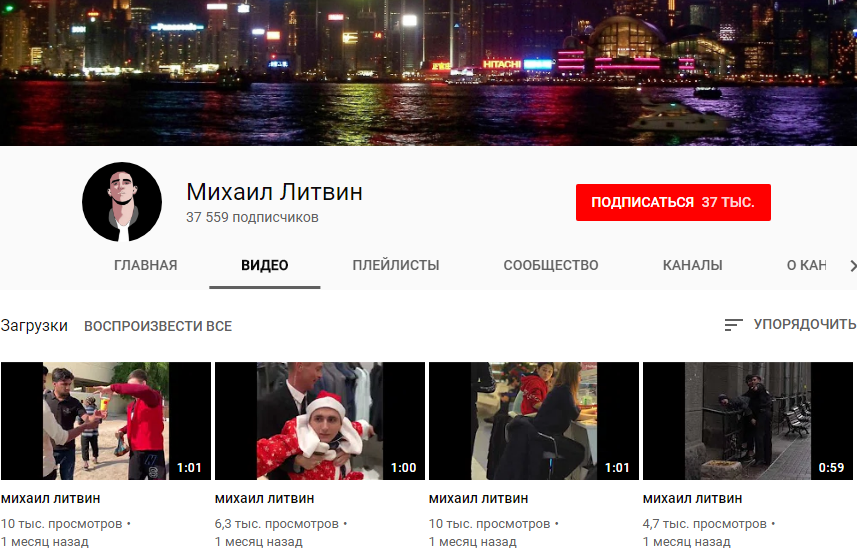This screenshot has width=857, height=551.
Task: Open the first video thumbnail with red jacket
Action: pos(106,421)
